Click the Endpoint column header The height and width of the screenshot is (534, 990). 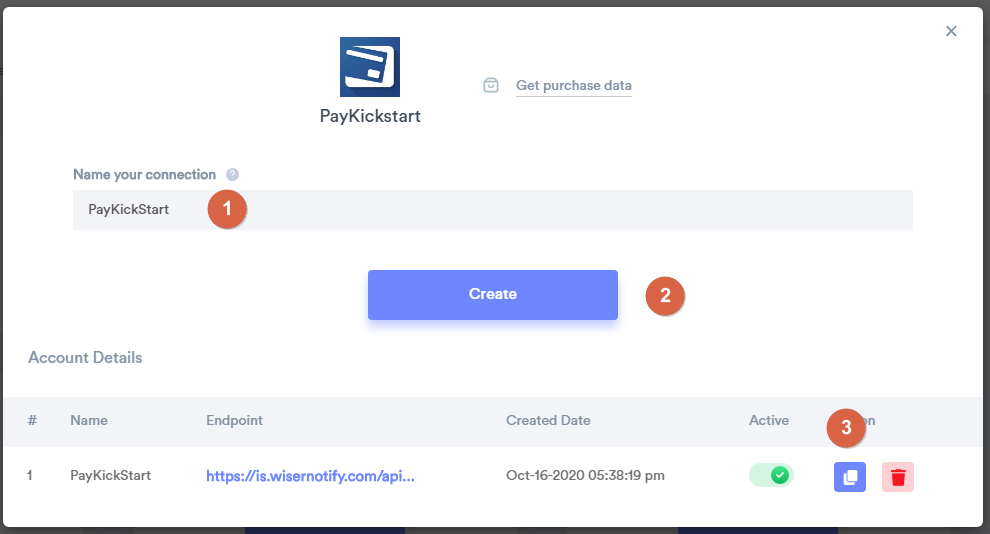click(x=234, y=420)
